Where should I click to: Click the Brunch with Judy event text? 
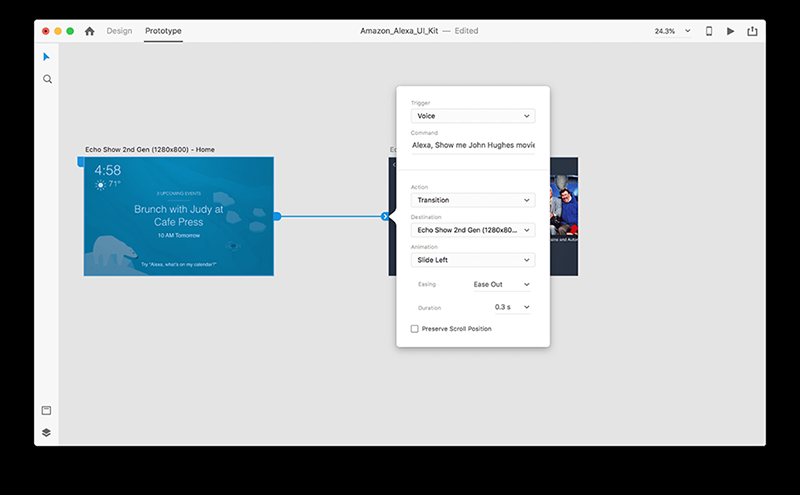tap(179, 215)
